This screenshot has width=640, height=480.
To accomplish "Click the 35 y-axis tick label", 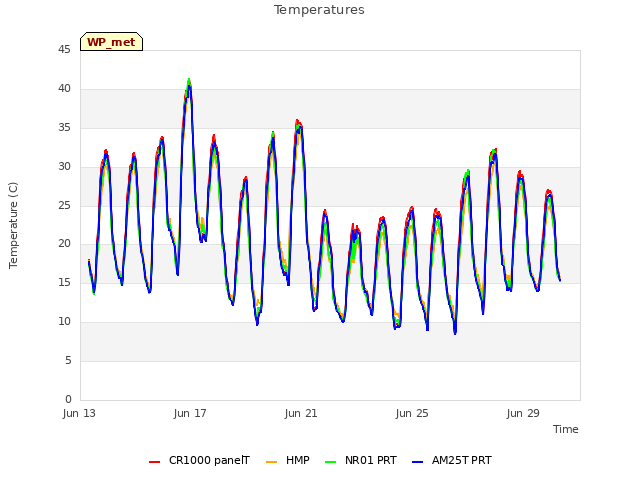I will [64, 128].
